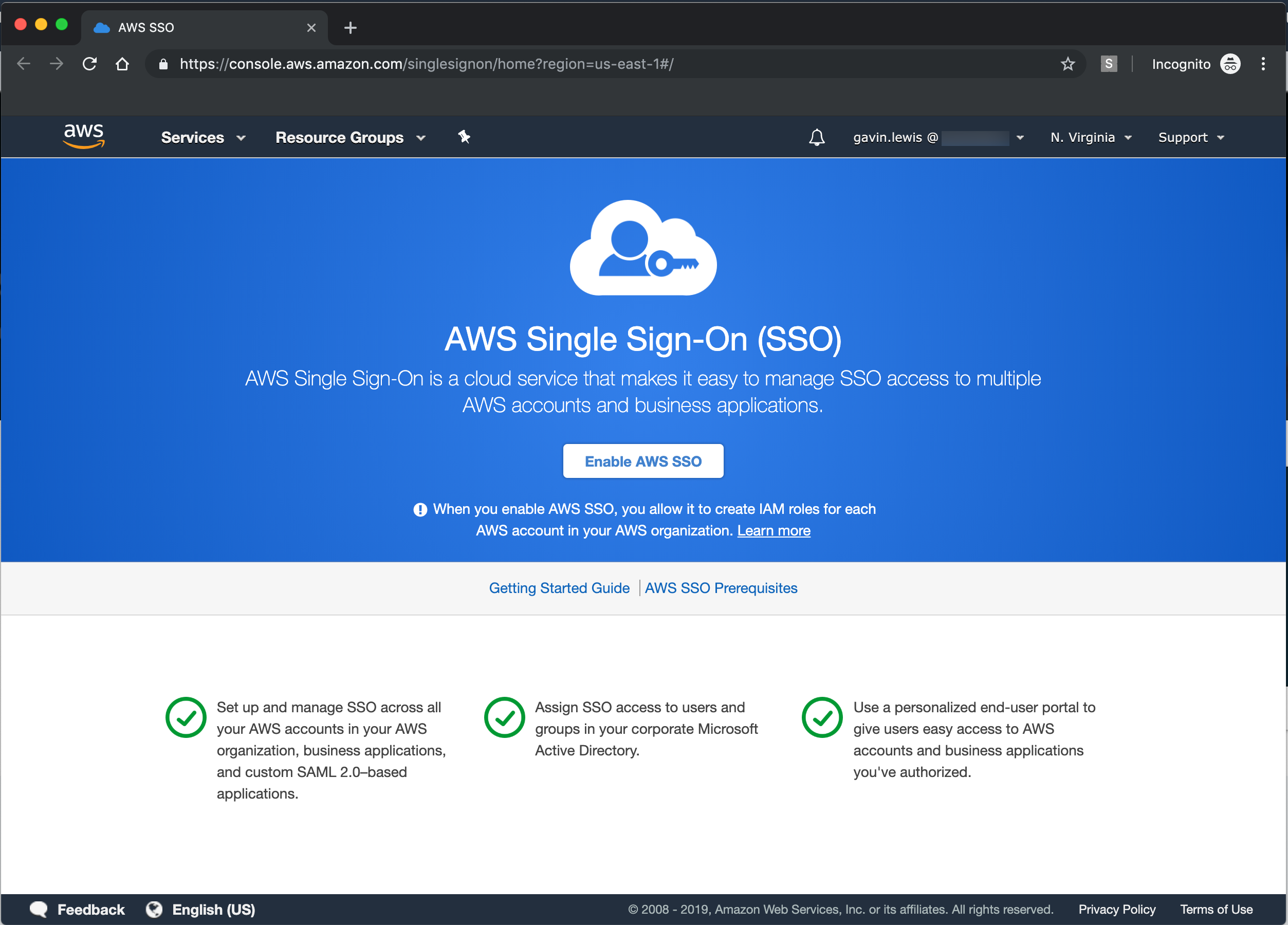This screenshot has width=1288, height=925.
Task: Click the 'AWS Single Sign-On (SSO)' heading
Action: [x=643, y=339]
